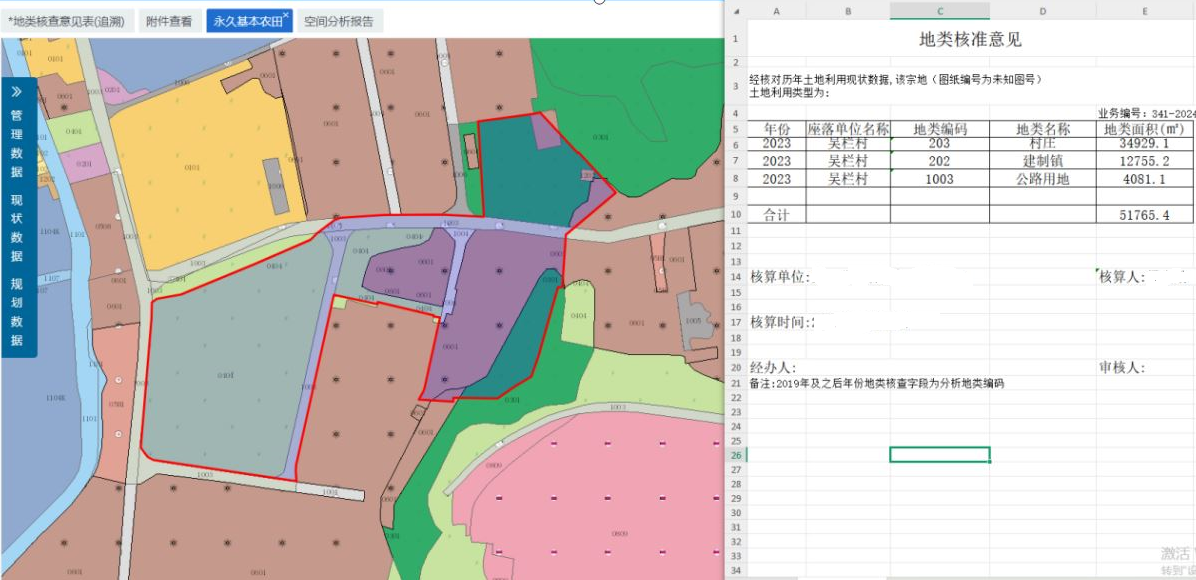The image size is (1196, 580).
Task: Select the total value 51765.4
Action: point(1146,215)
